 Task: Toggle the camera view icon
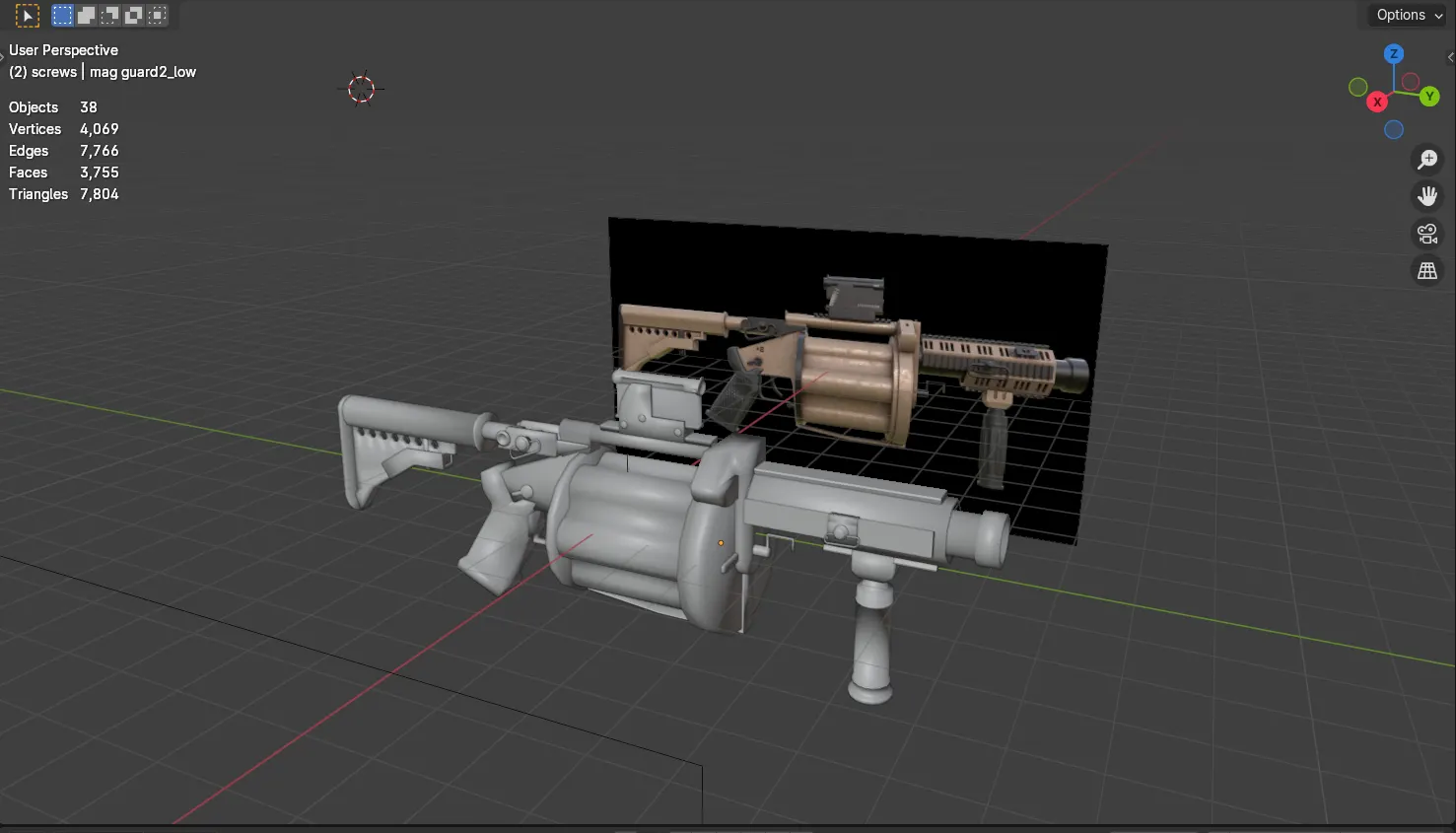1426,234
